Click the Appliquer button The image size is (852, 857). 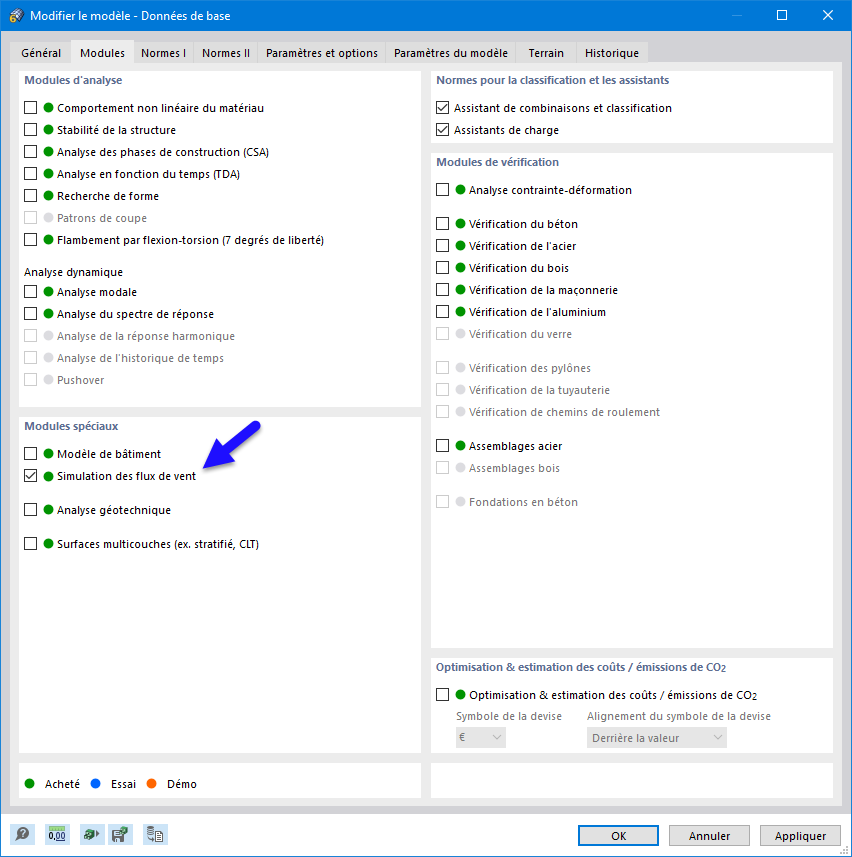(x=800, y=835)
